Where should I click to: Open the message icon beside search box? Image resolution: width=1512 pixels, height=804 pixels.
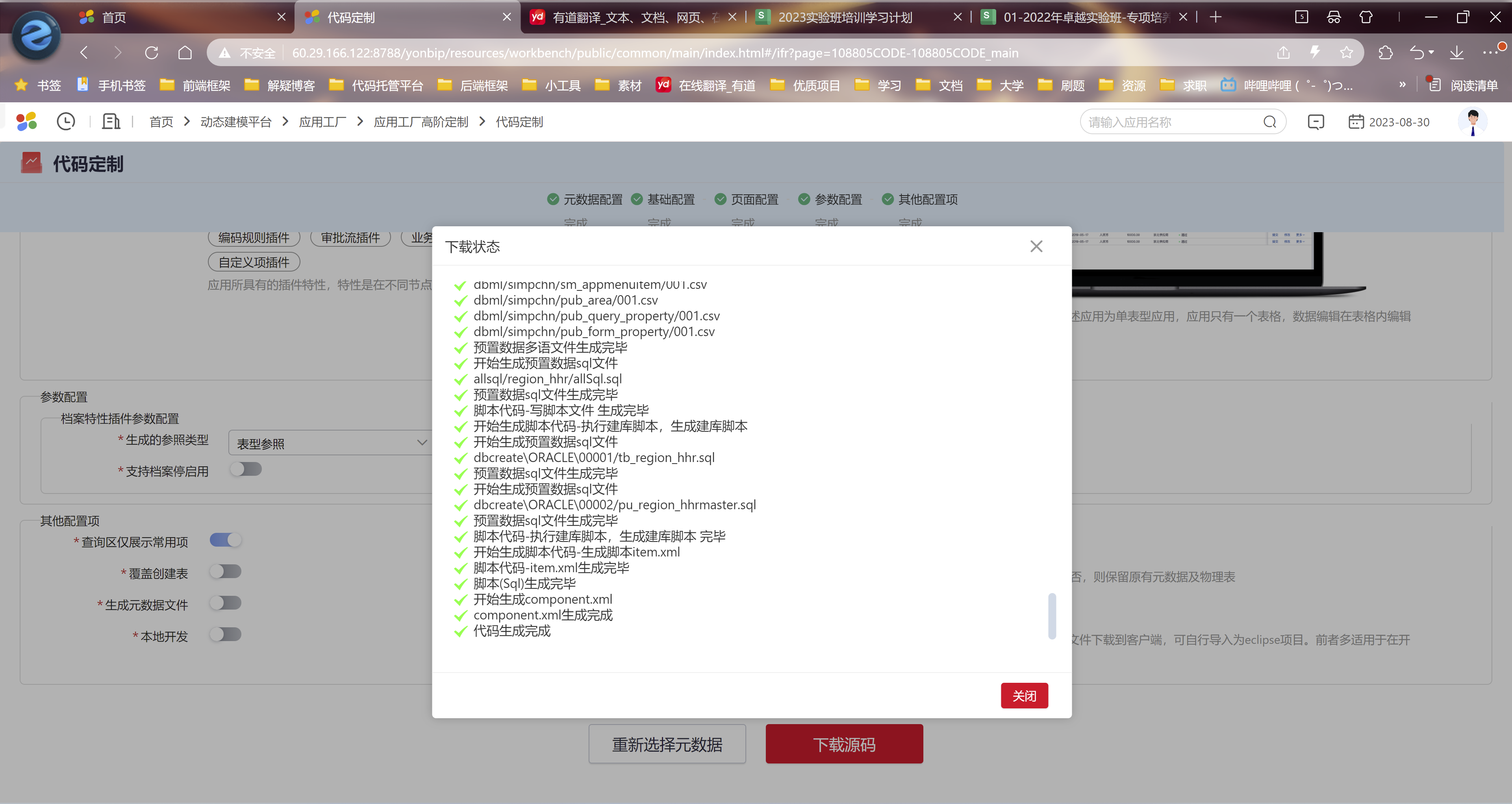(1316, 122)
